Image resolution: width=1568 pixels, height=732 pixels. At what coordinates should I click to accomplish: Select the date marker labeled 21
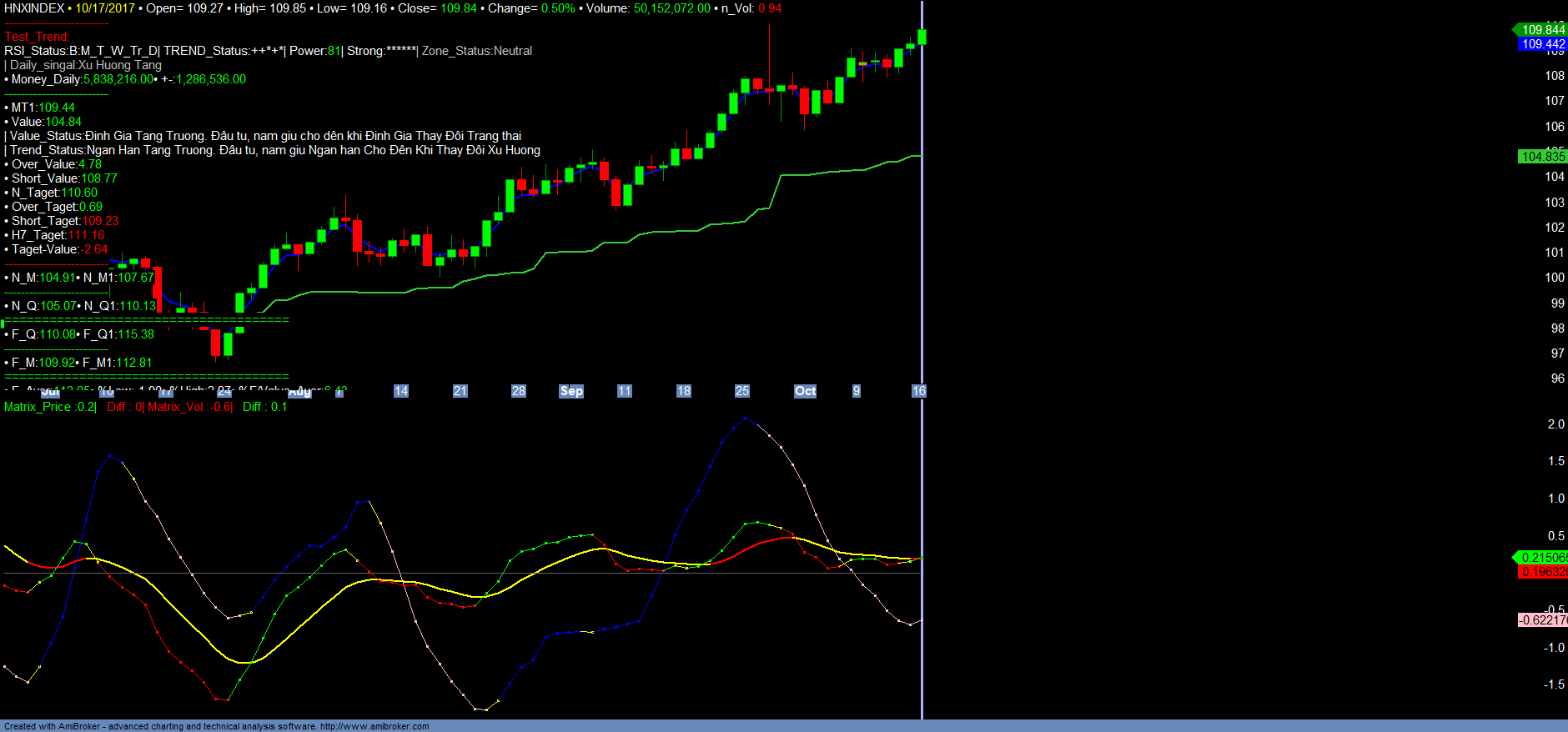(x=460, y=391)
